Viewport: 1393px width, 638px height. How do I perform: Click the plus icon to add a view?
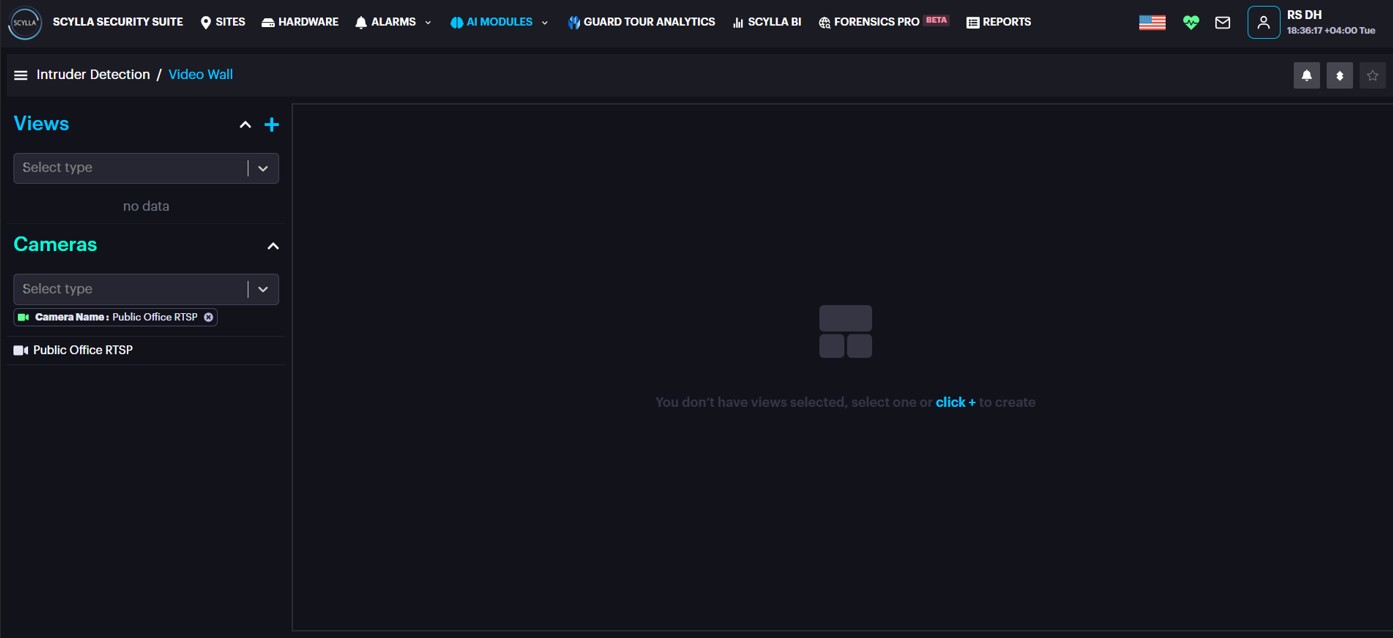(x=271, y=125)
